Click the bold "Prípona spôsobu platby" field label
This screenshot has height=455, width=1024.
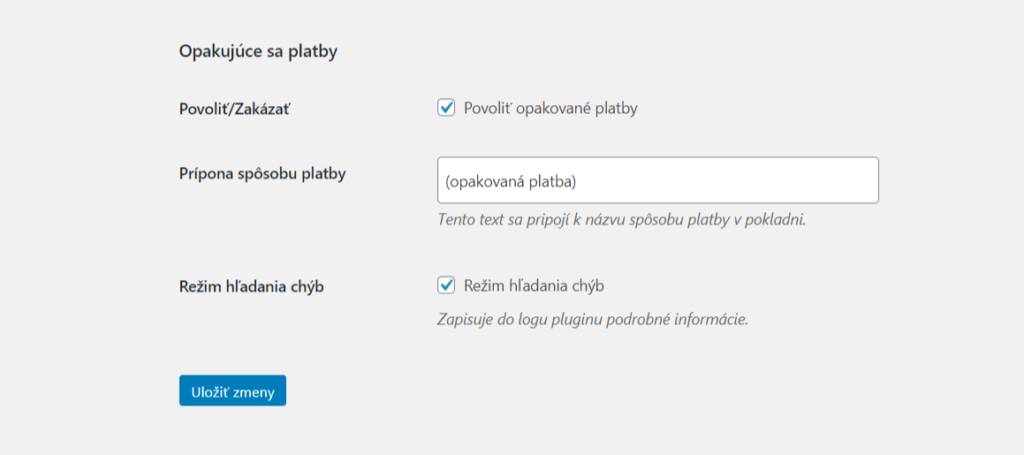pyautogui.click(x=262, y=172)
